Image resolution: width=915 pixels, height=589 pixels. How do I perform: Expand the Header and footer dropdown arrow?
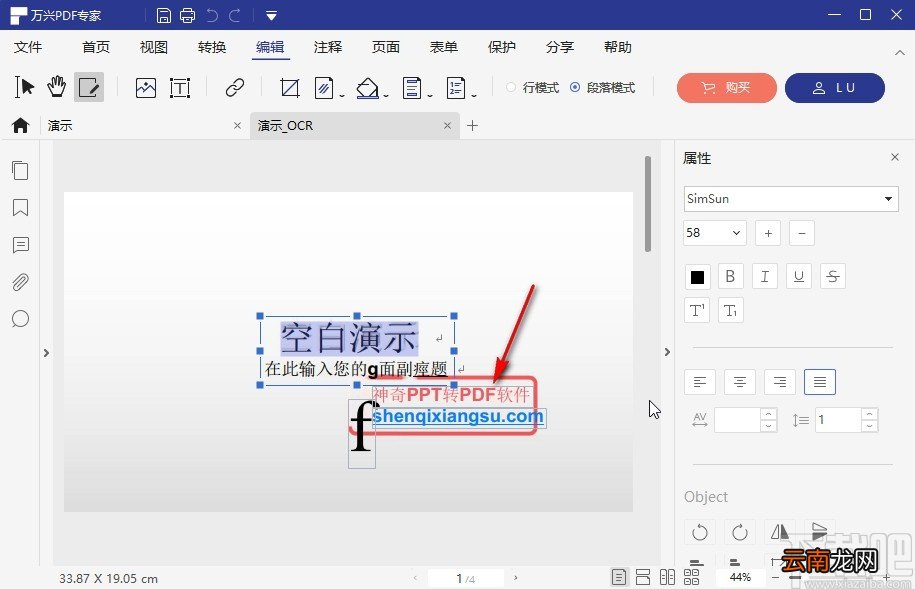430,96
